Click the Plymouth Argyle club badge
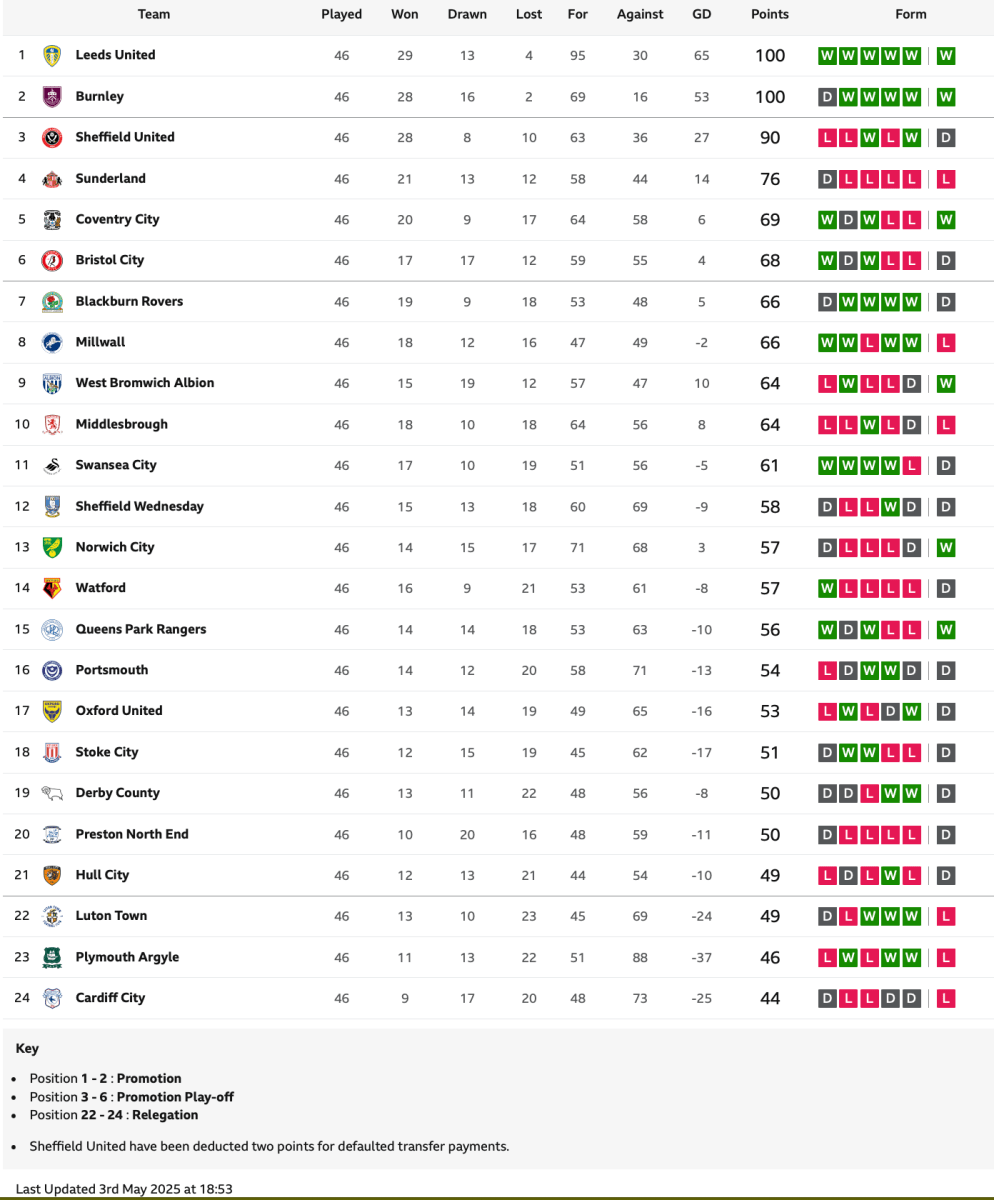Image resolution: width=994 pixels, height=1200 pixels. 52,957
